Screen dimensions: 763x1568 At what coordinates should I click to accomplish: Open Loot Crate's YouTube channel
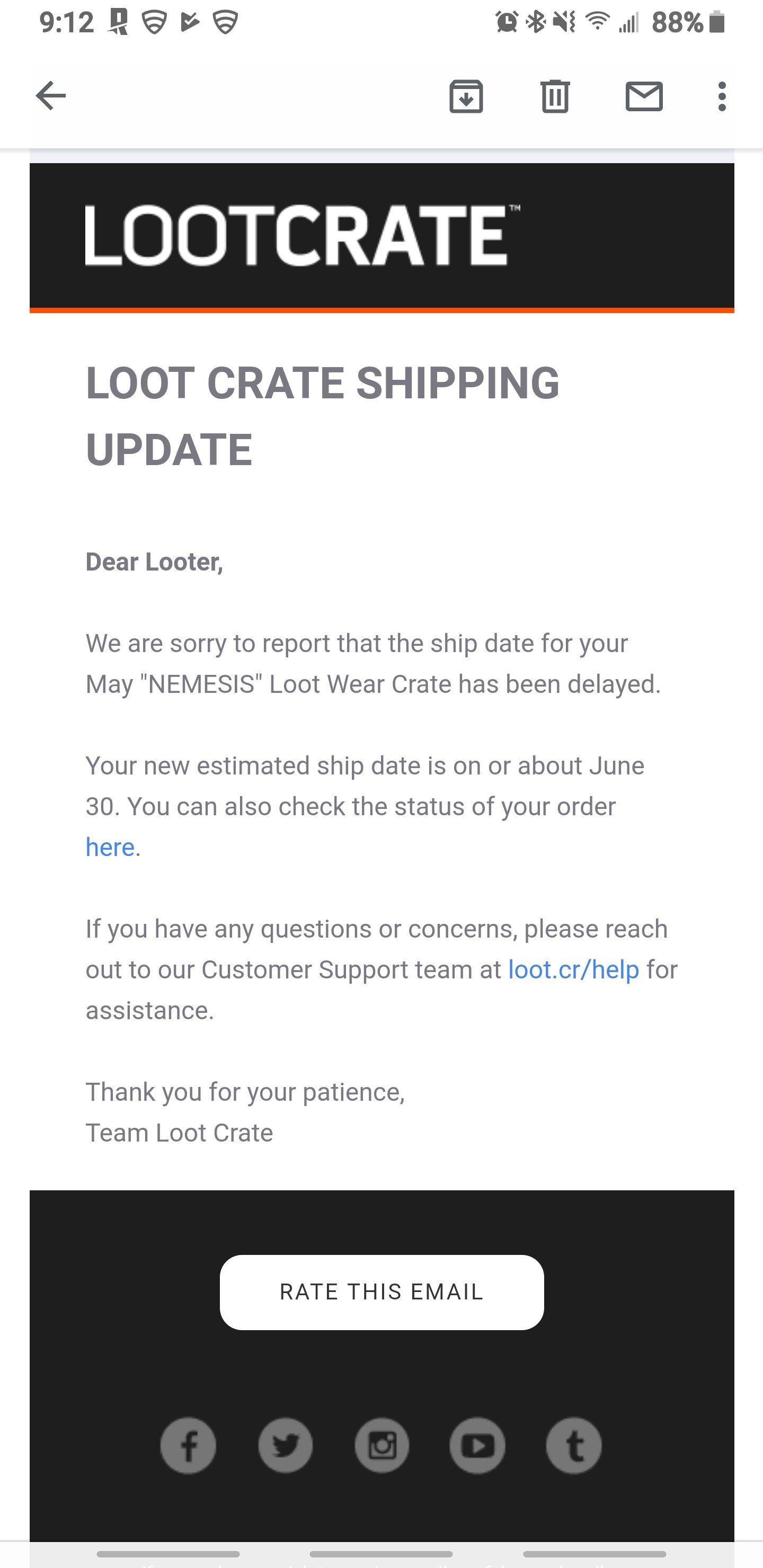click(x=477, y=1446)
